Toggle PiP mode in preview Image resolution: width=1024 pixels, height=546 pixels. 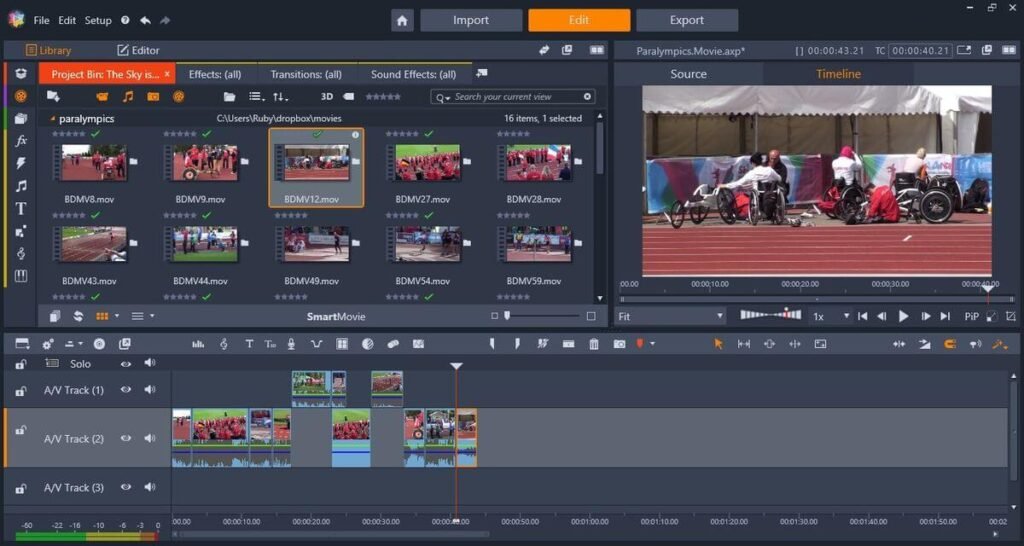[971, 316]
